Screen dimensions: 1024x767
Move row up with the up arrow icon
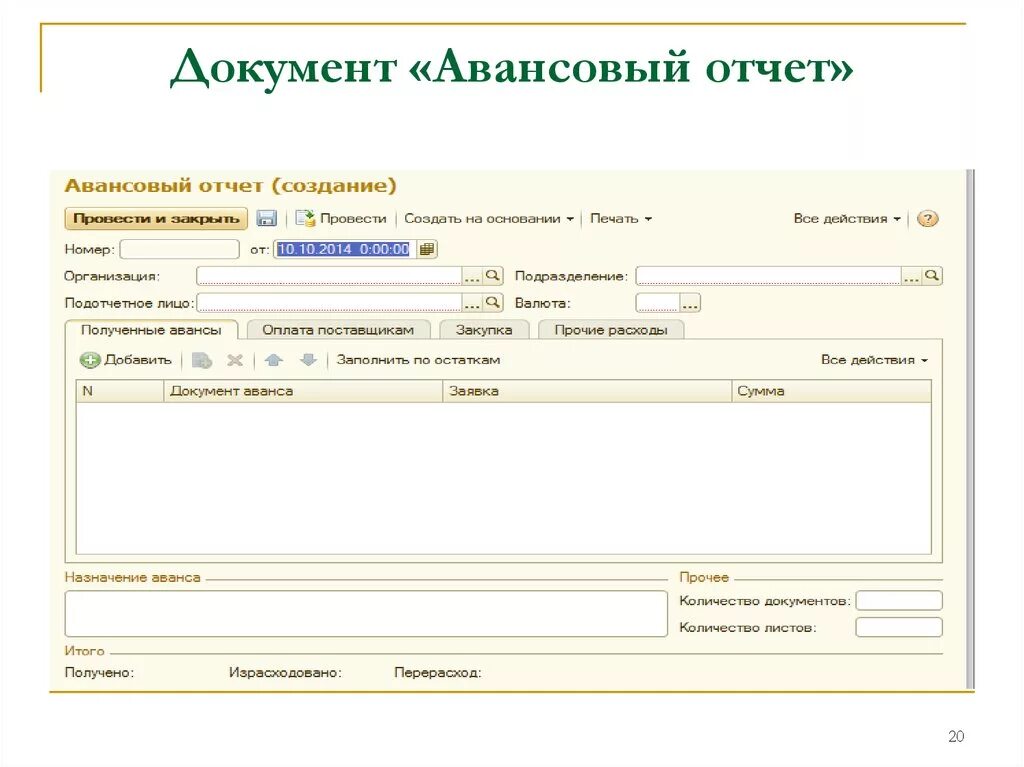pos(274,360)
